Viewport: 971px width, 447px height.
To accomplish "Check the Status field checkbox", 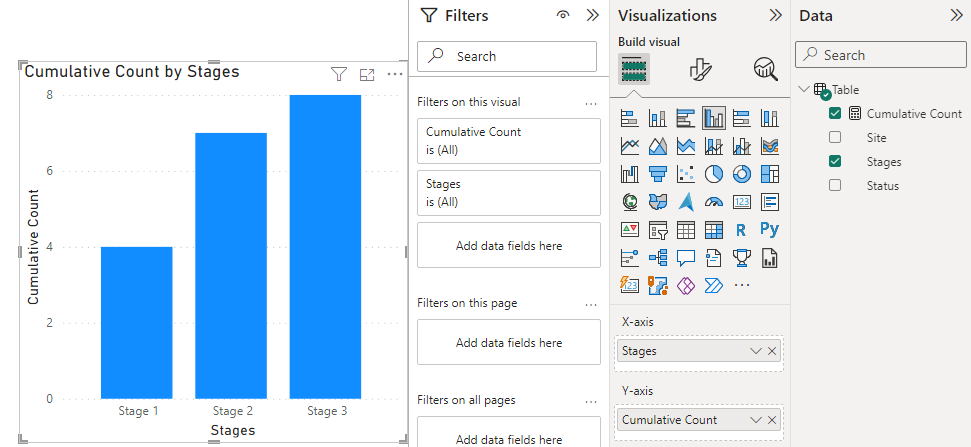I will tap(835, 185).
